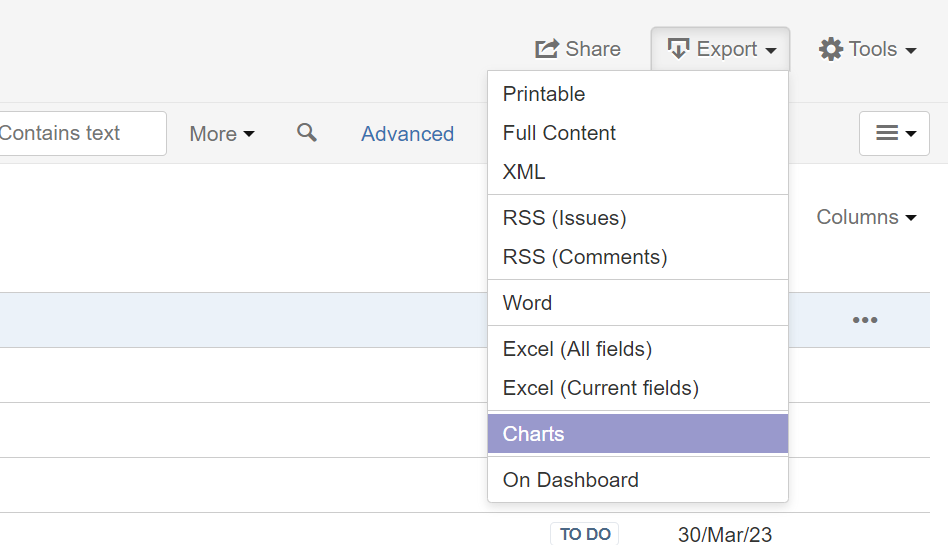Image resolution: width=948 pixels, height=545 pixels.
Task: Select RSS (Issues) export option
Action: coord(564,218)
